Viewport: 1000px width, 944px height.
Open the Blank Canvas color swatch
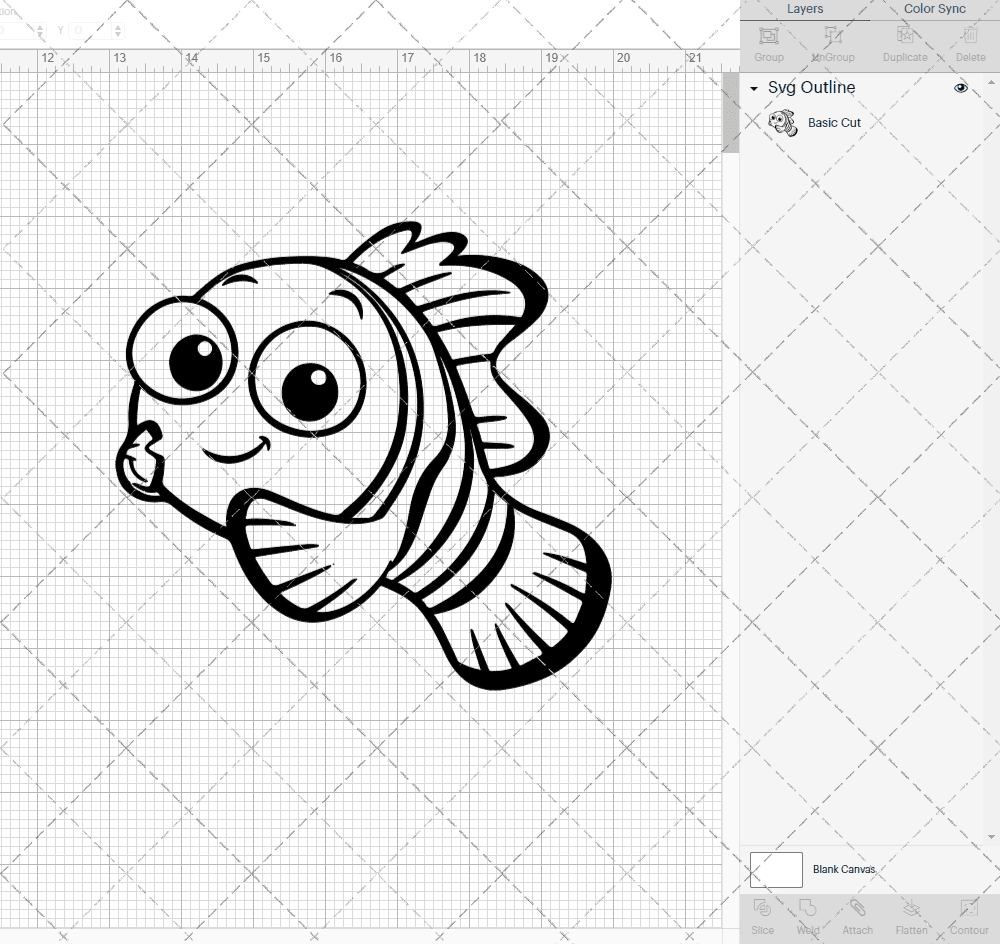[x=776, y=869]
